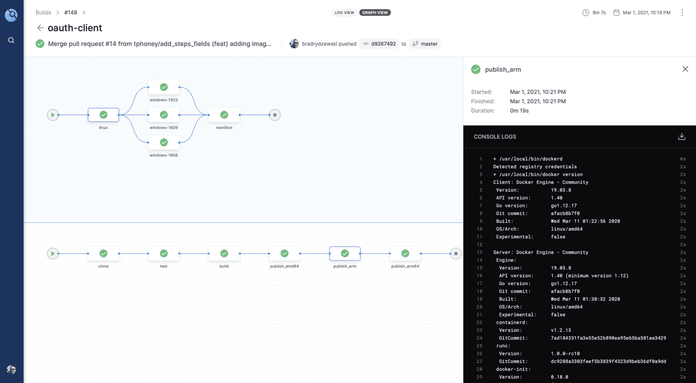This screenshot has width=696, height=383.
Task: Select the clone step node
Action: pyautogui.click(x=103, y=253)
